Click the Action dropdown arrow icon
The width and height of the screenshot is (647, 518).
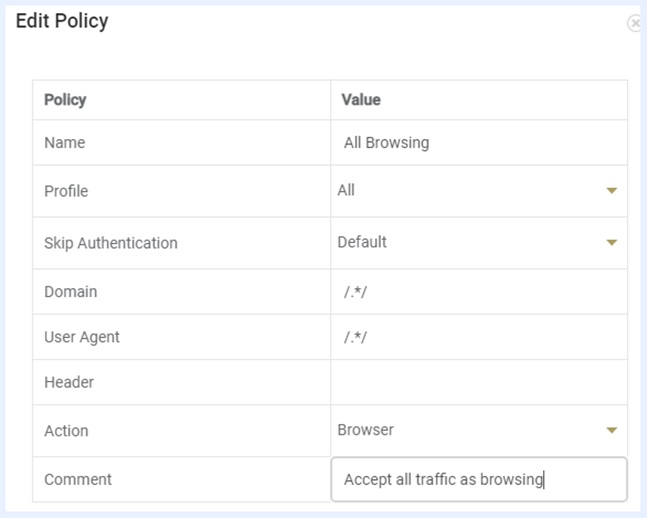coord(612,431)
